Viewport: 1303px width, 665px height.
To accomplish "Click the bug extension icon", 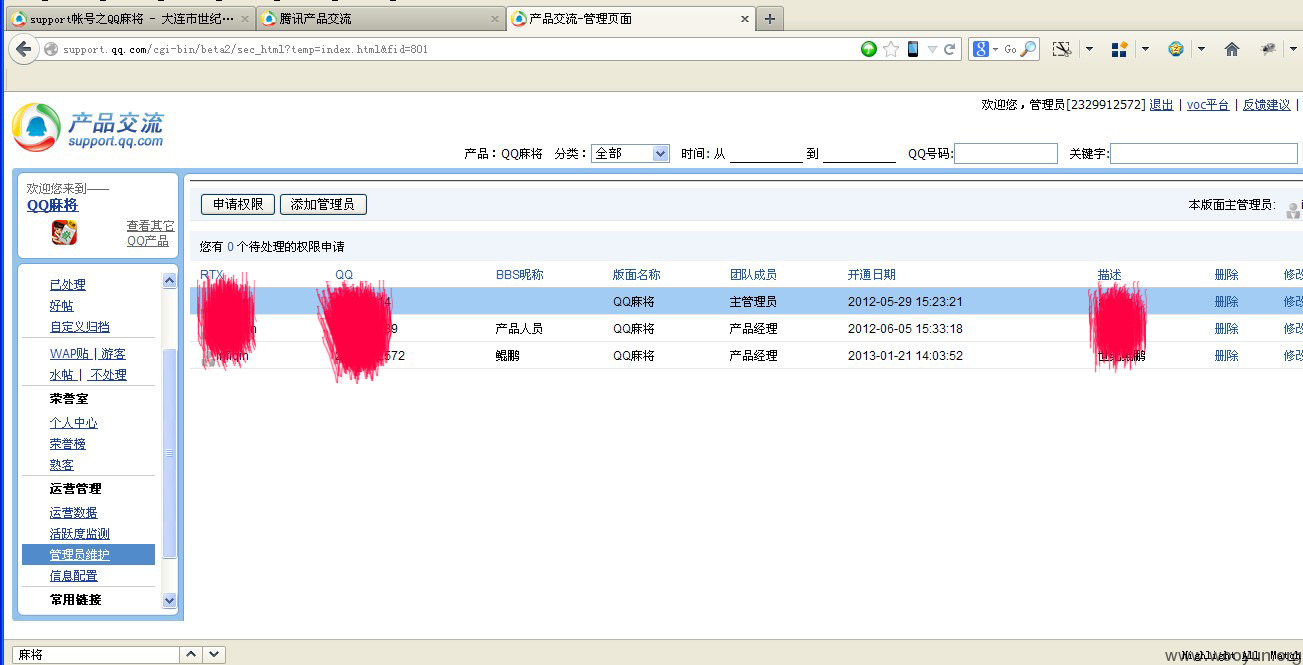I will coord(1268,49).
